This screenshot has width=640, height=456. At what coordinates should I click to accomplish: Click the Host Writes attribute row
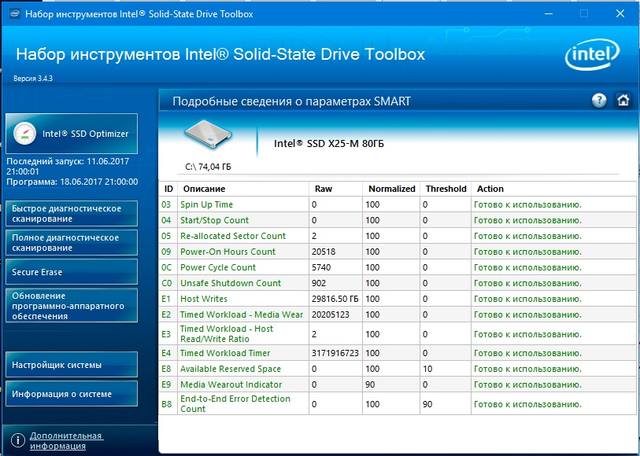[x=398, y=299]
